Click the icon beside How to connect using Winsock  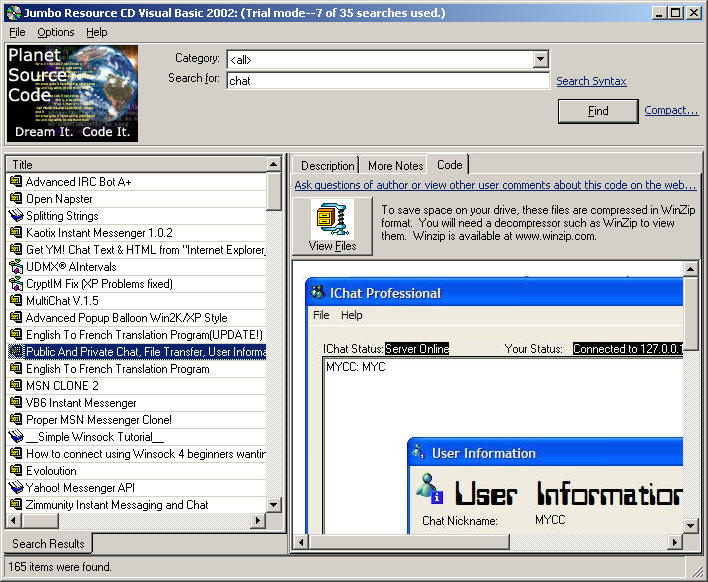(16, 453)
